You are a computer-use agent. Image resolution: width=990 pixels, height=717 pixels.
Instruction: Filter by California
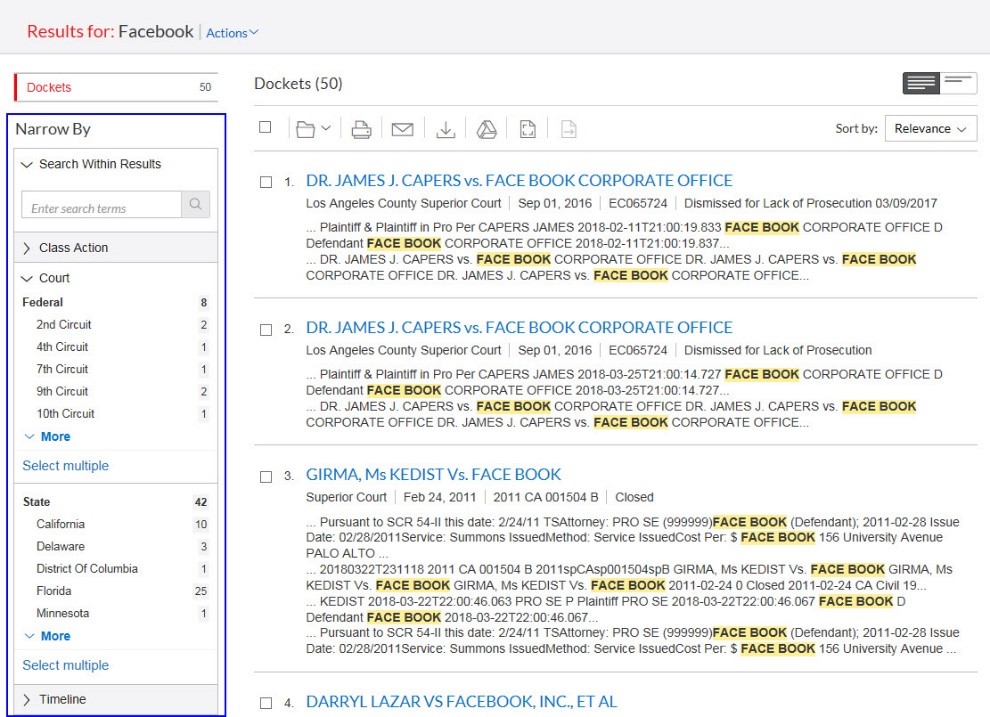[x=61, y=524]
